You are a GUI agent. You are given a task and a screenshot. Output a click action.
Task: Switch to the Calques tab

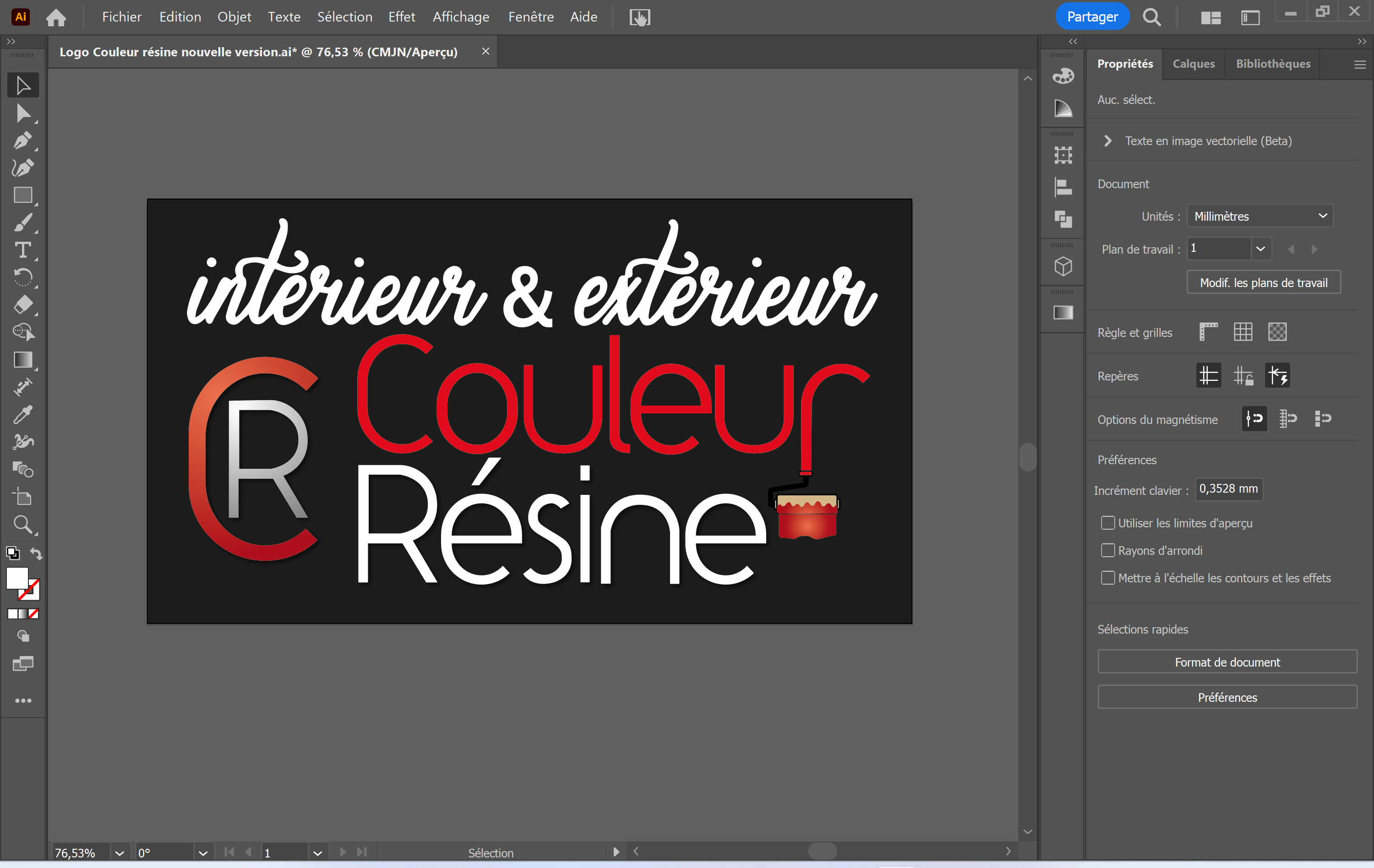point(1193,64)
